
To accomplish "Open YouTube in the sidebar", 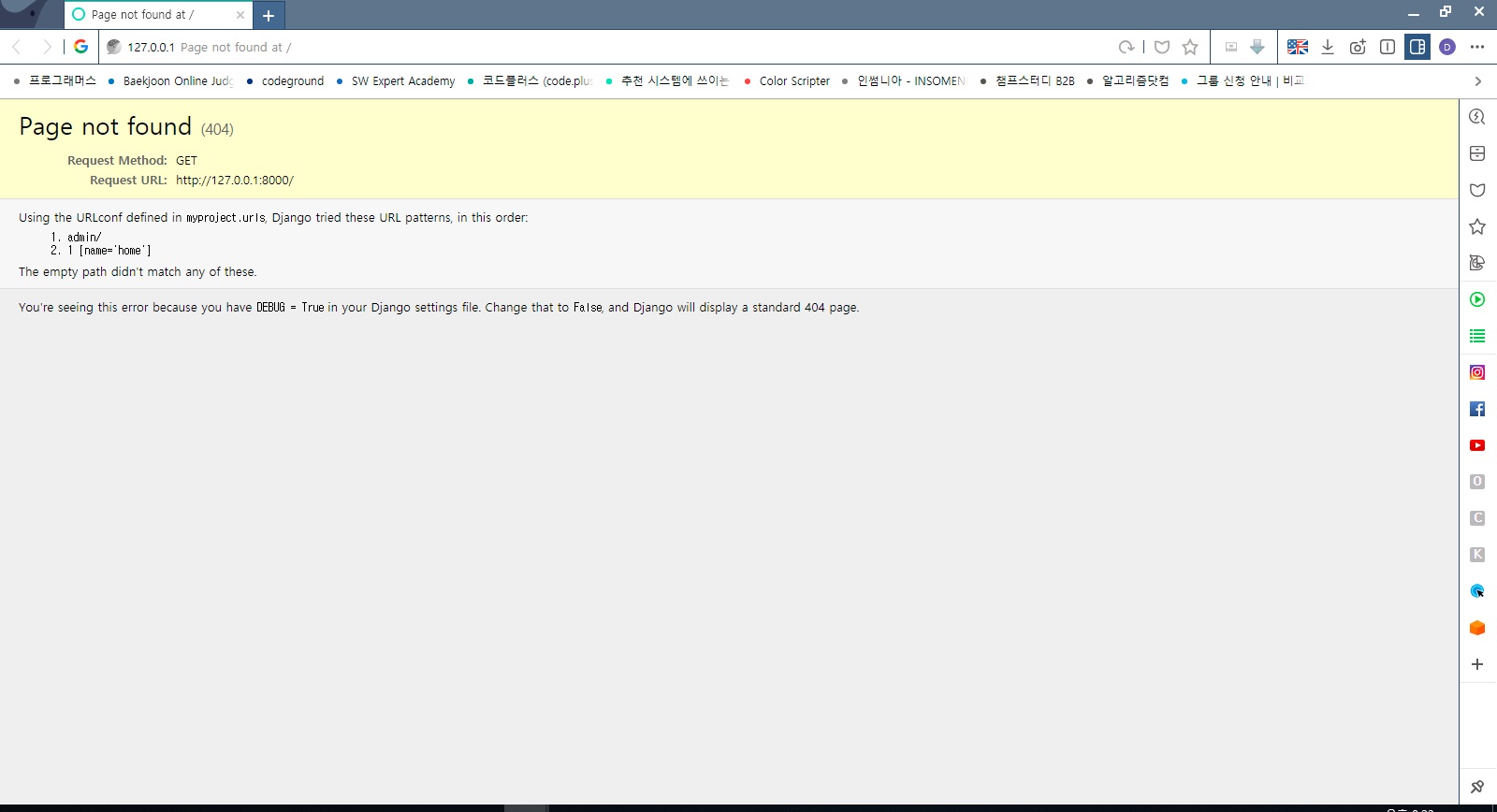I will click(x=1477, y=445).
